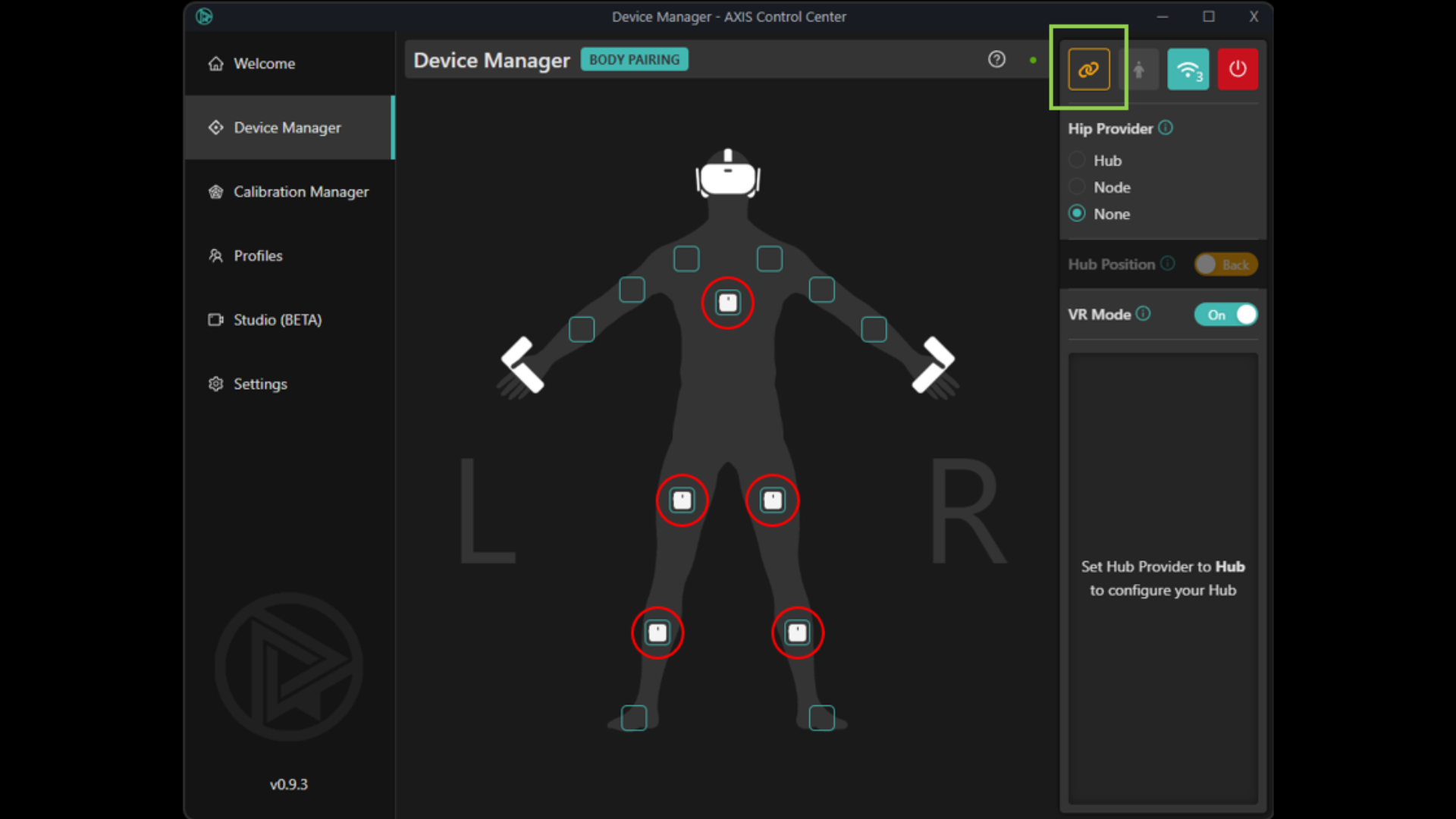Click the teal wireless signal icon
The image size is (1456, 819).
(1188, 70)
